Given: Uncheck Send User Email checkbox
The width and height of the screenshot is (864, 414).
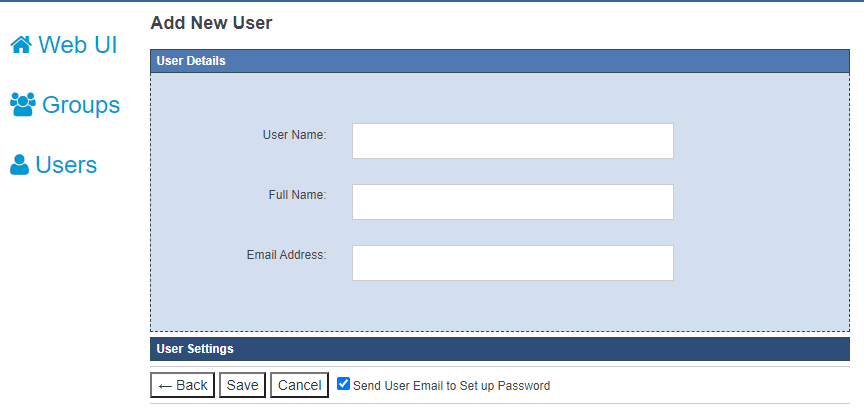Looking at the screenshot, I should click(x=344, y=384).
